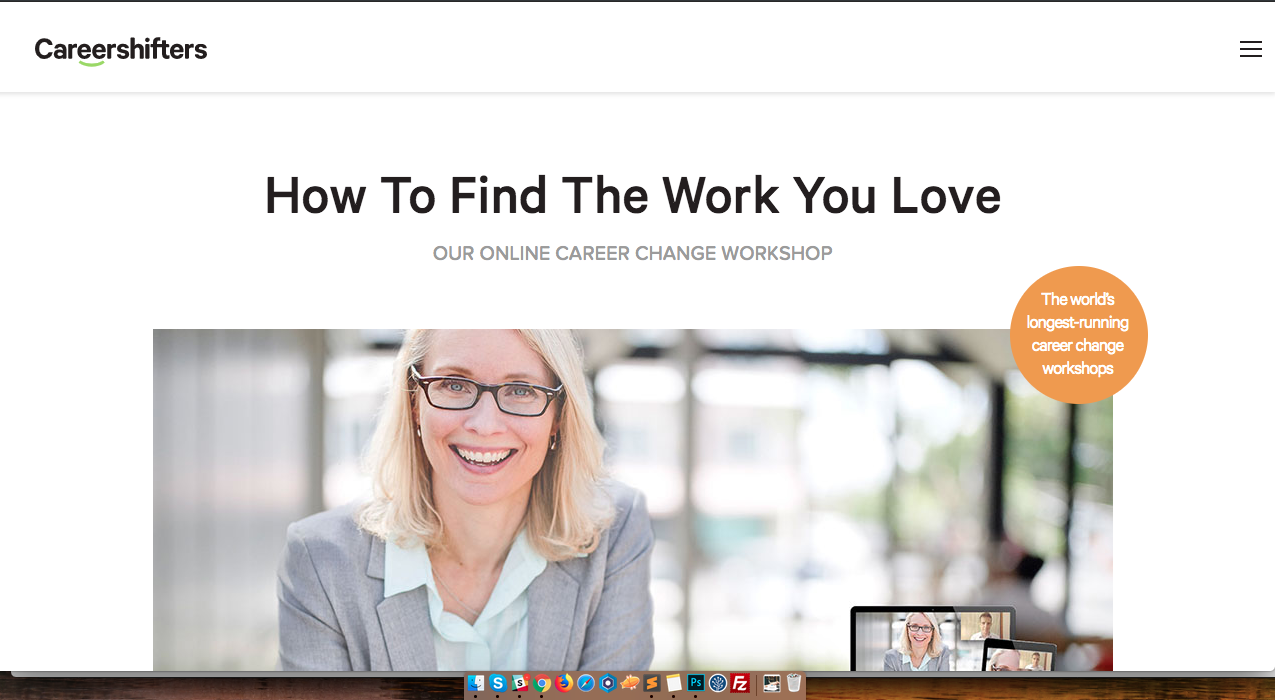Open a Finder window from the dock
Image resolution: width=1275 pixels, height=700 pixels.
478,685
